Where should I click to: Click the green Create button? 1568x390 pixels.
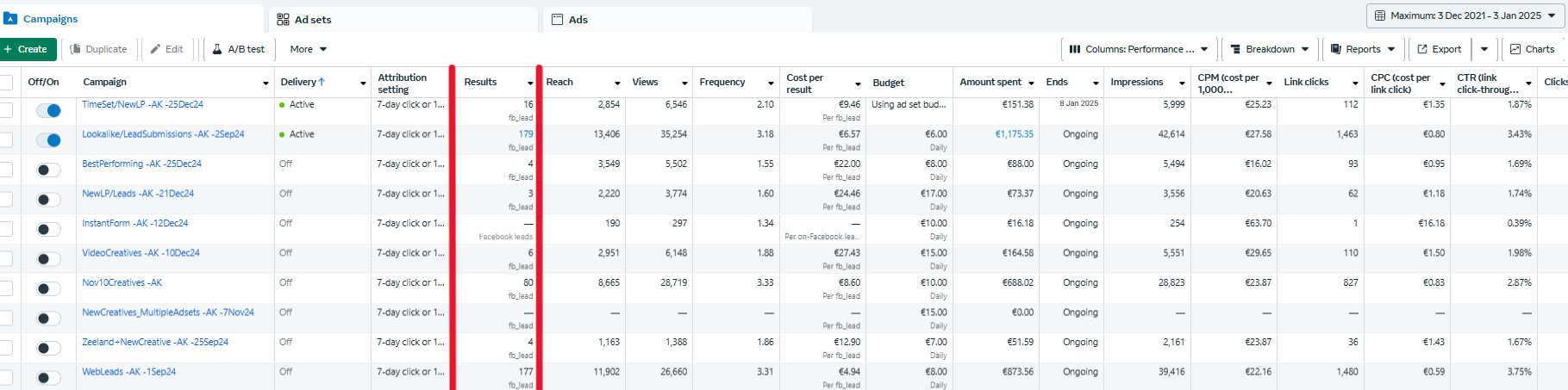click(x=28, y=49)
